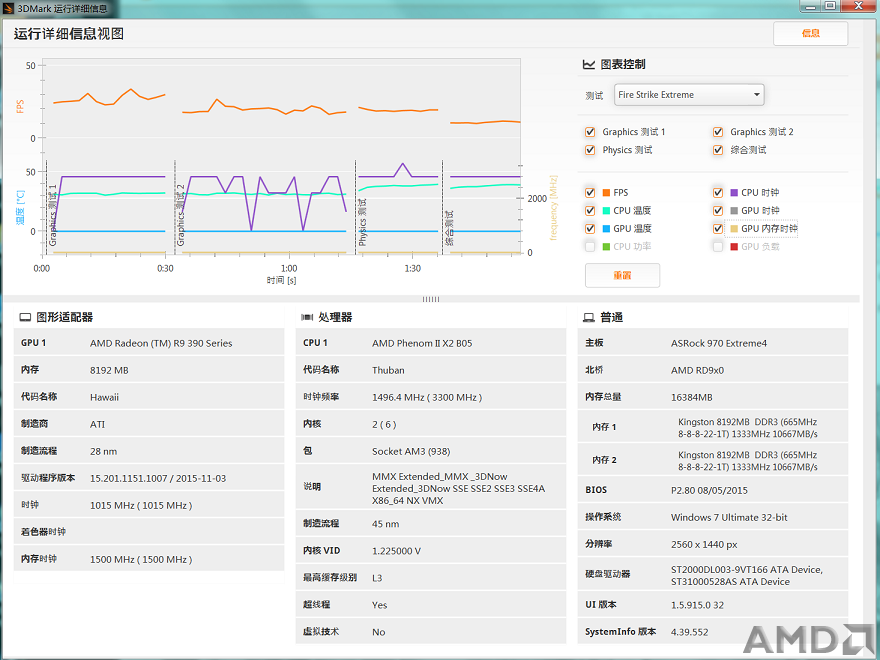Click the 信息 button
The image size is (880, 660).
[x=810, y=34]
